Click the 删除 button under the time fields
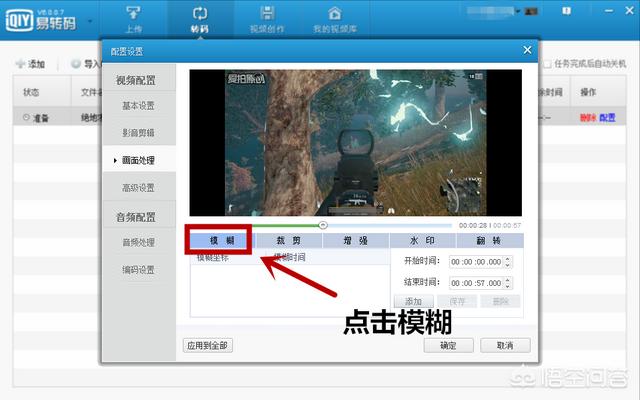 click(500, 302)
